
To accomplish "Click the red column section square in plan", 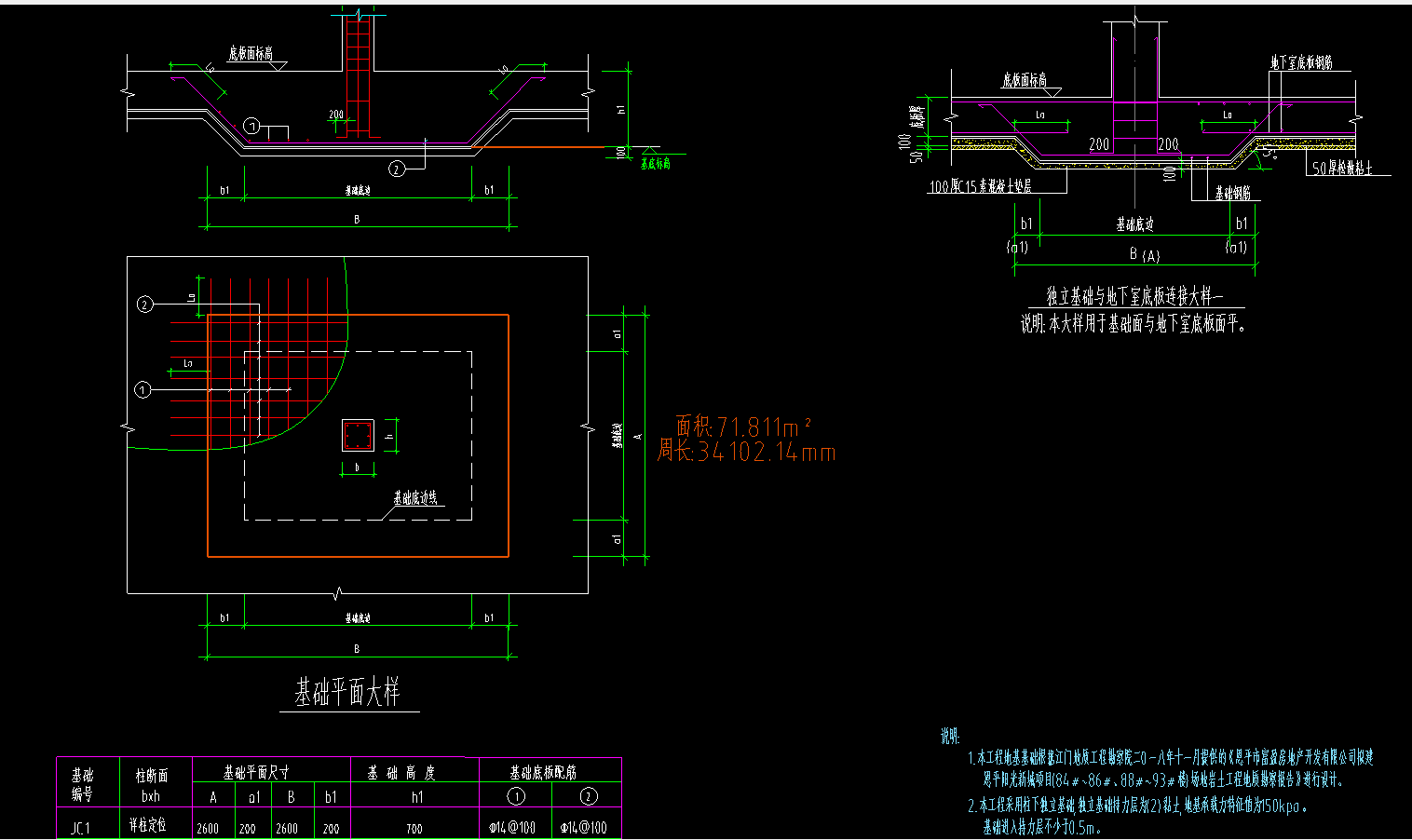I will pyautogui.click(x=357, y=435).
